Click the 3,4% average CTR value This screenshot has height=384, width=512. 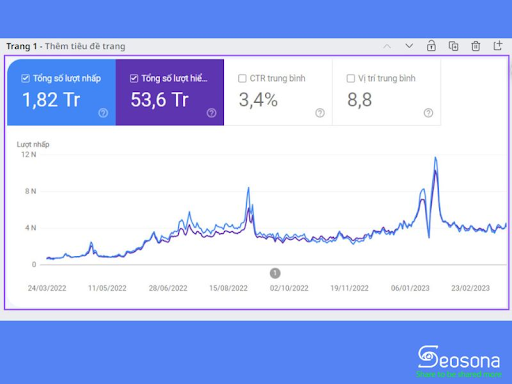(258, 100)
